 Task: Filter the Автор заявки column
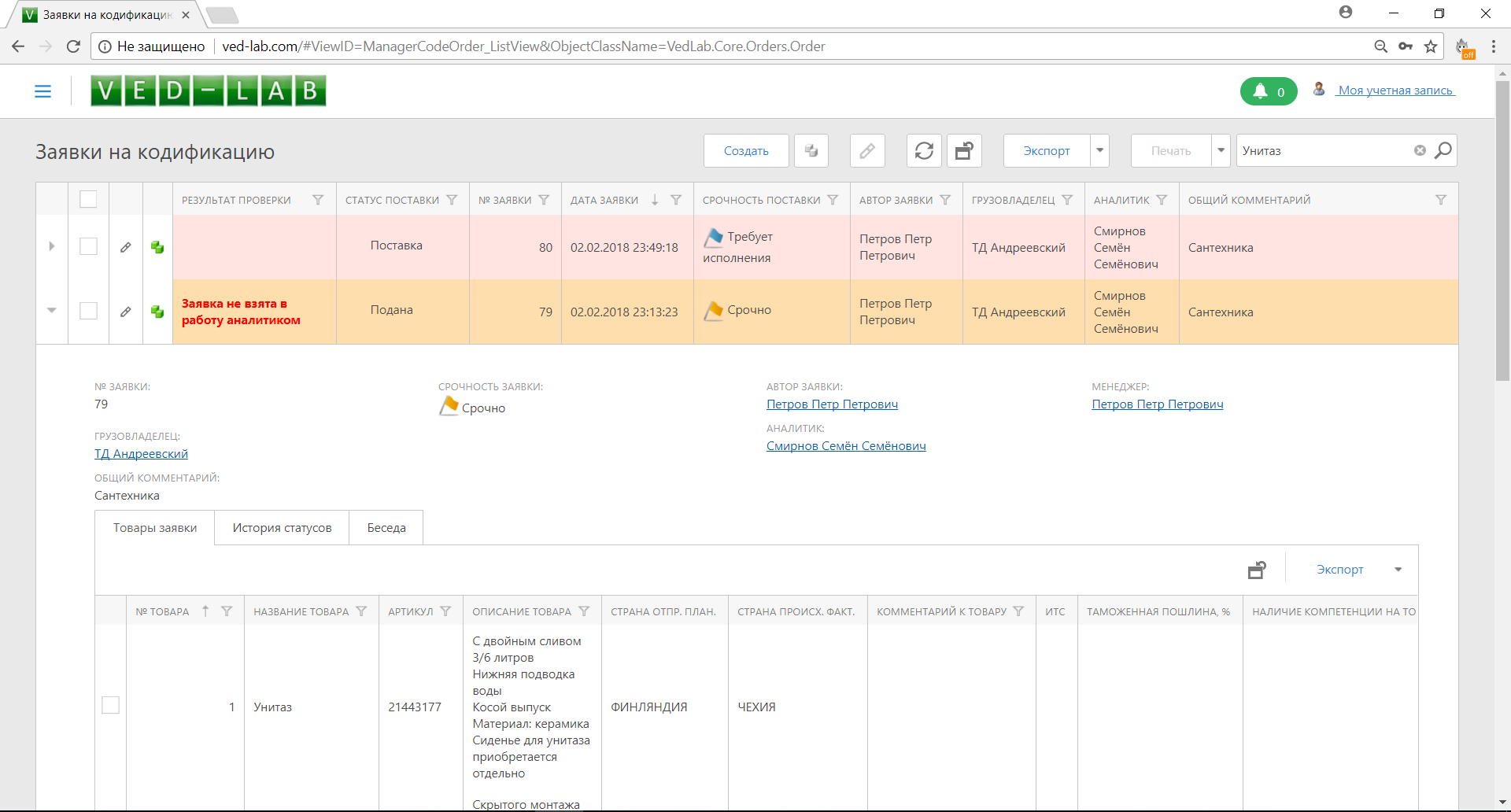coord(945,200)
